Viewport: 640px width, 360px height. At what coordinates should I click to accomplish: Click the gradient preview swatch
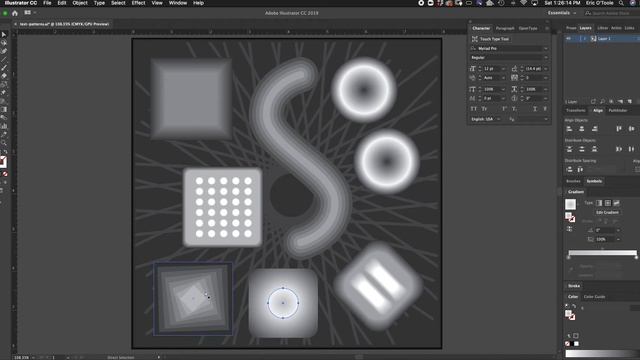(x=570, y=204)
